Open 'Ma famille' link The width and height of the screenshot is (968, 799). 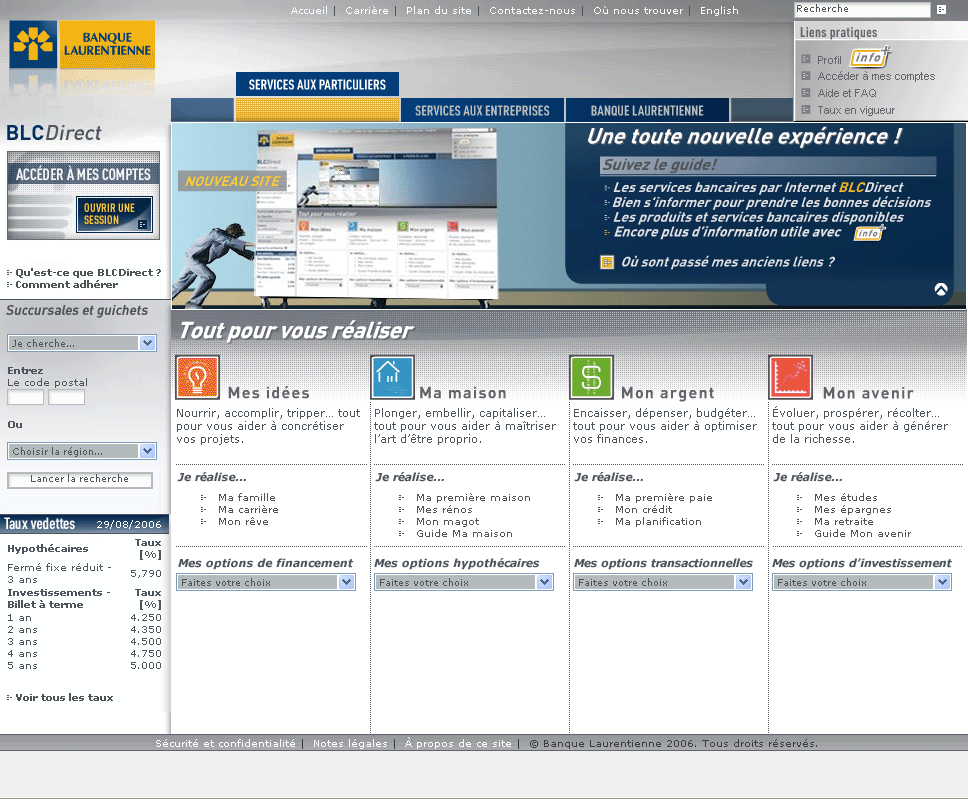(x=247, y=498)
